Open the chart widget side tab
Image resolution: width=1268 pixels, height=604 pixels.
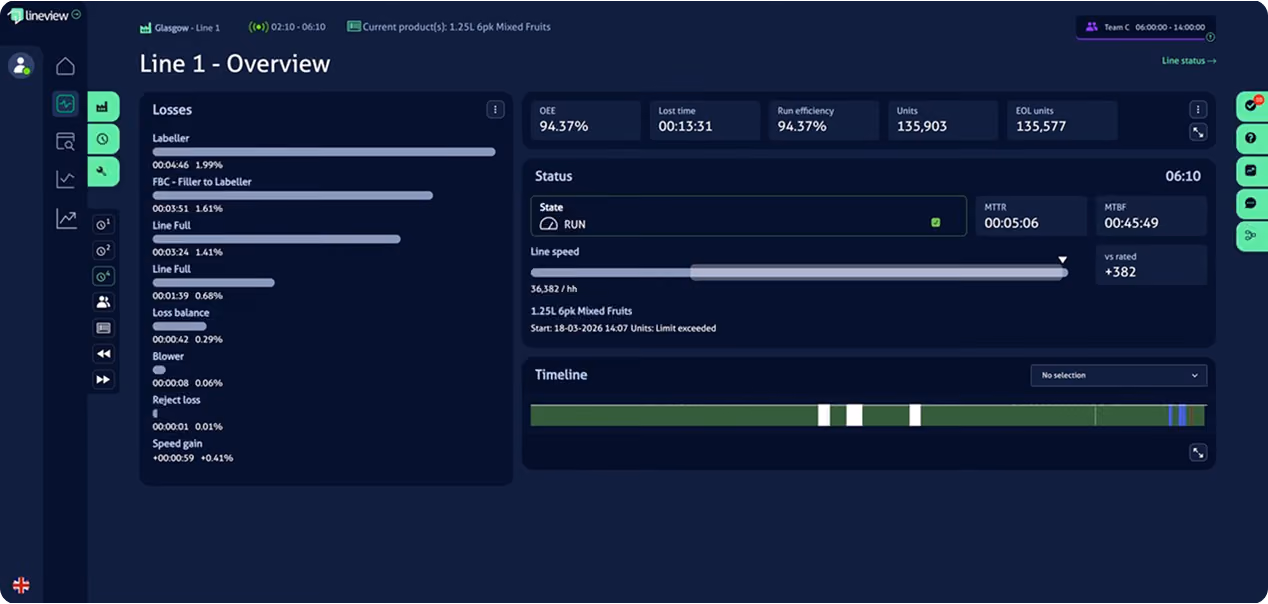[x=1251, y=170]
